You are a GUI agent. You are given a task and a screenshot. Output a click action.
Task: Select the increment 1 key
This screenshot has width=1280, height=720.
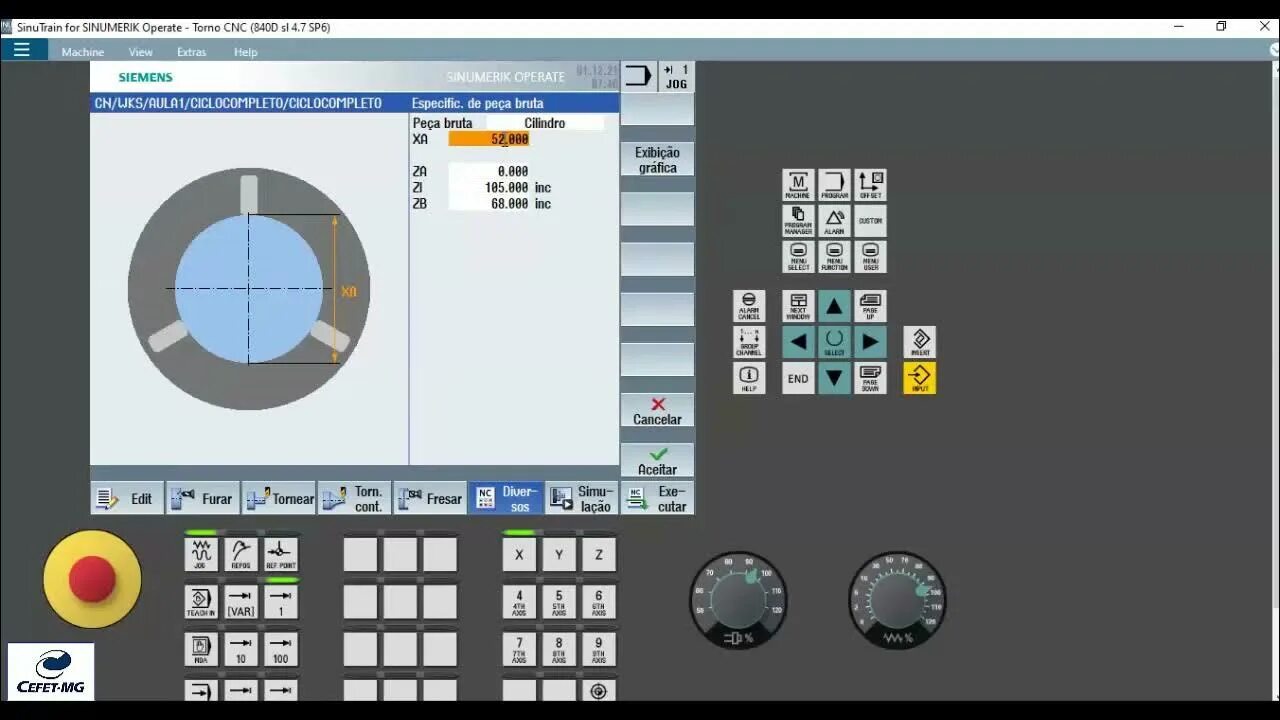pyautogui.click(x=281, y=602)
